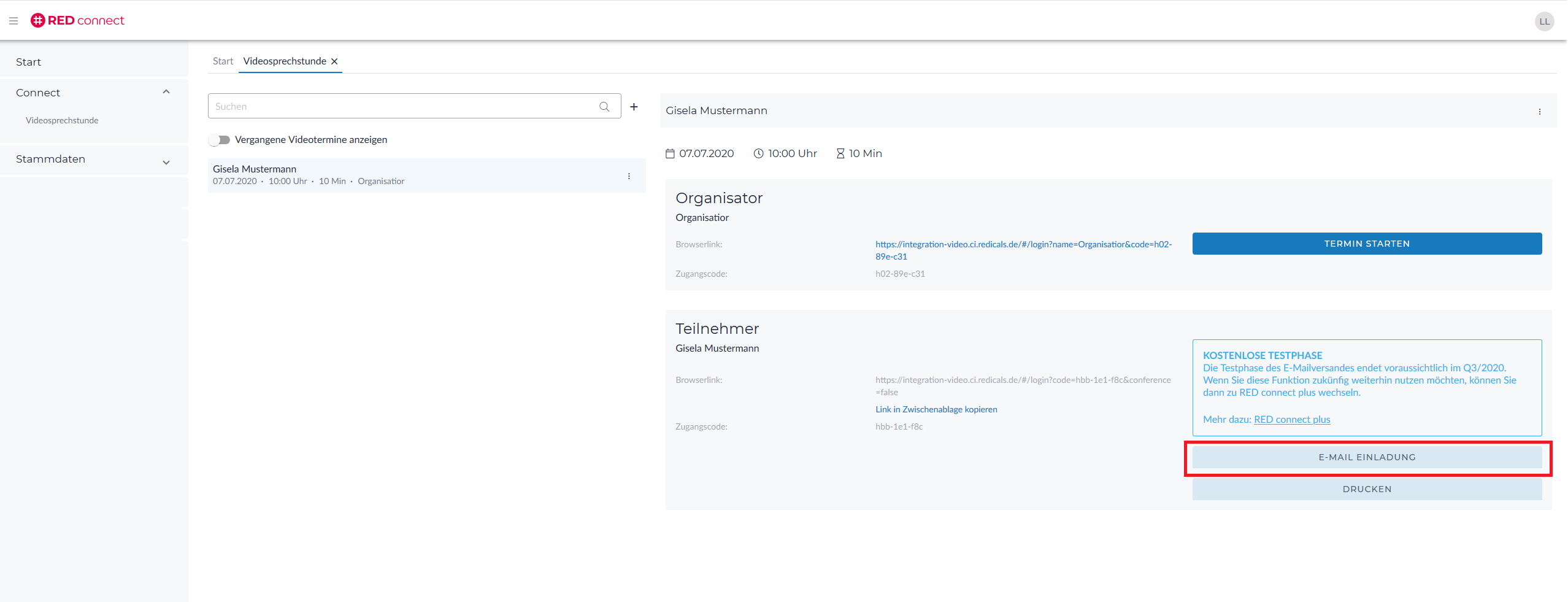
Task: Open the hamburger navigation menu
Action: (13, 21)
